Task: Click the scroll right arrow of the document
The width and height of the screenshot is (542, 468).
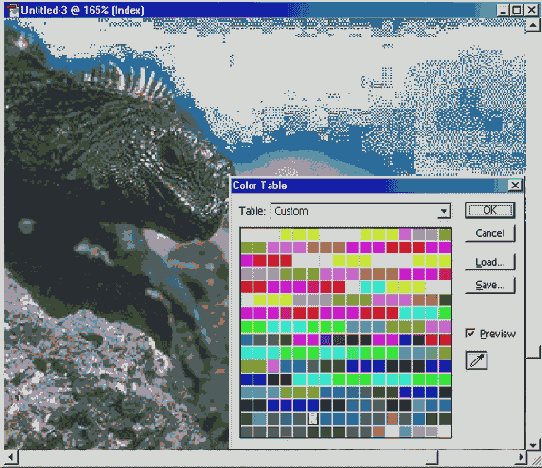Action: point(520,457)
